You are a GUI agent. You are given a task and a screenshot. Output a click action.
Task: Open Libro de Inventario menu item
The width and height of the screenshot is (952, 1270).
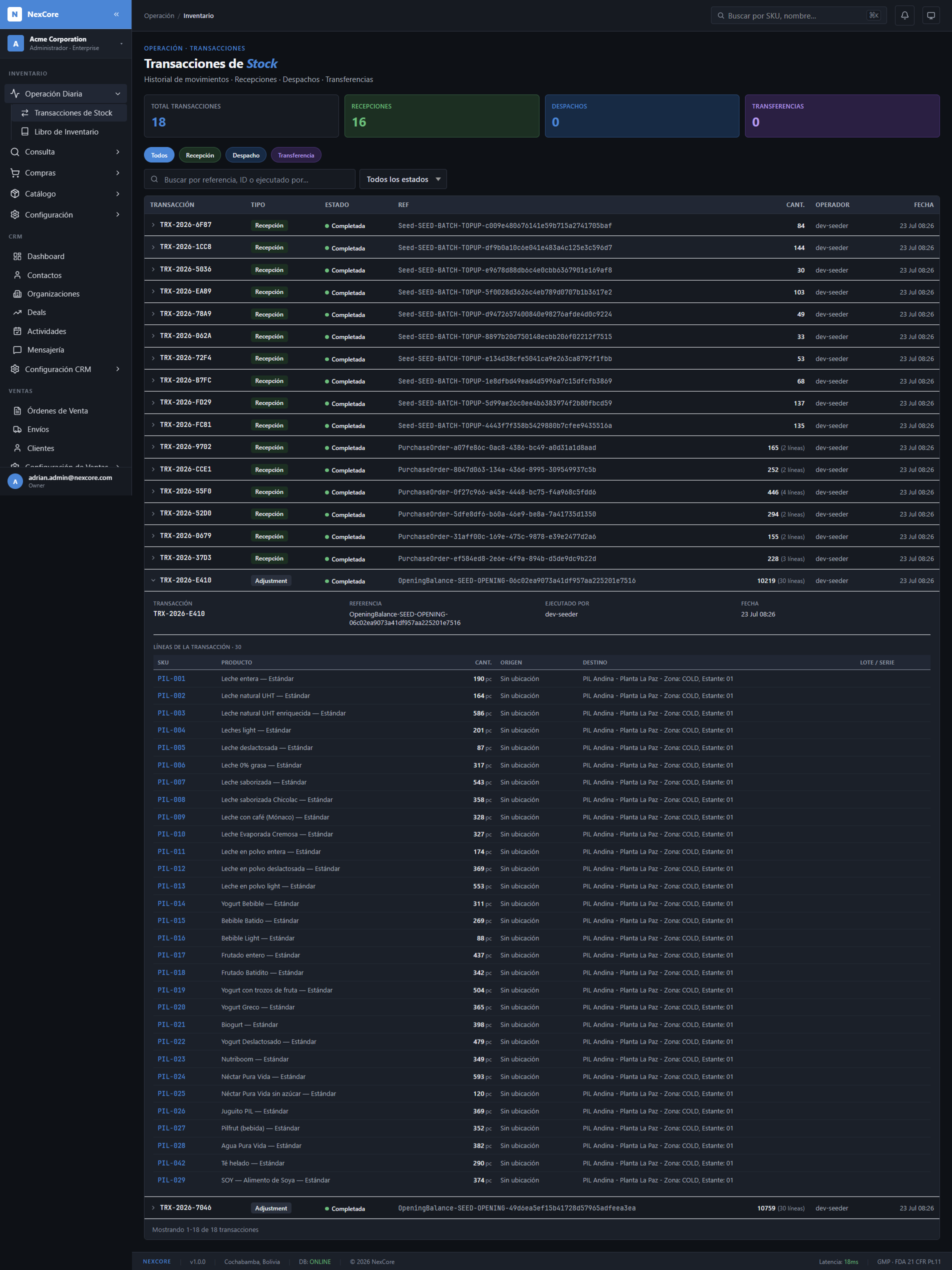pos(69,131)
